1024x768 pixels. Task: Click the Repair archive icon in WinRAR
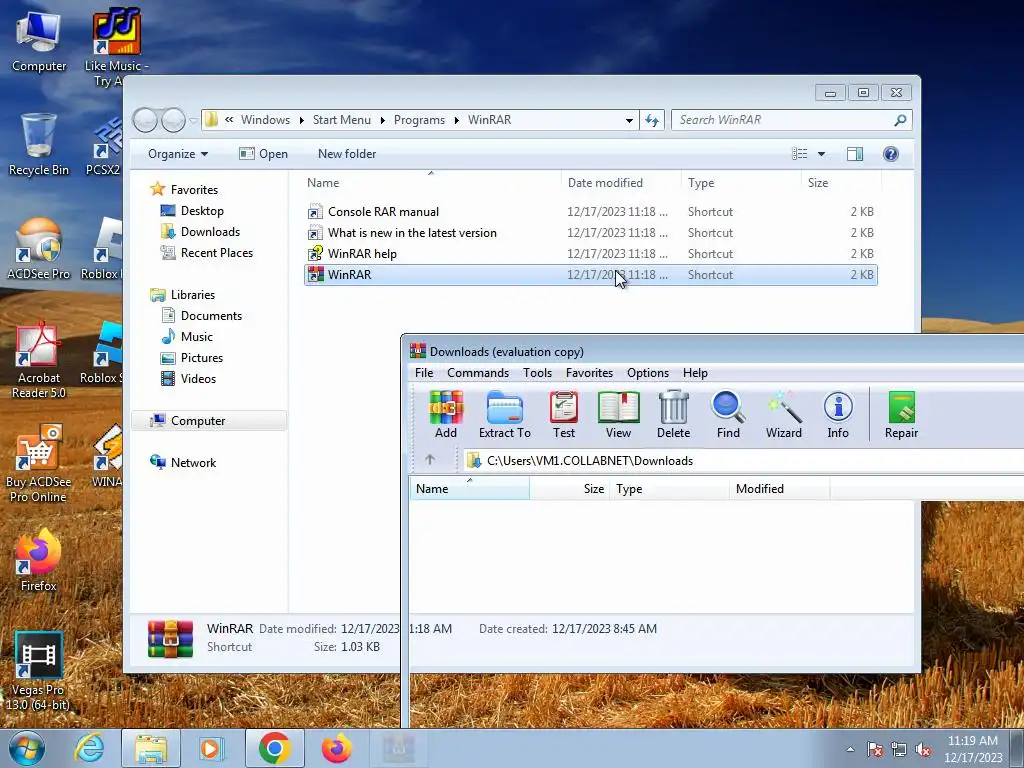[901, 414]
